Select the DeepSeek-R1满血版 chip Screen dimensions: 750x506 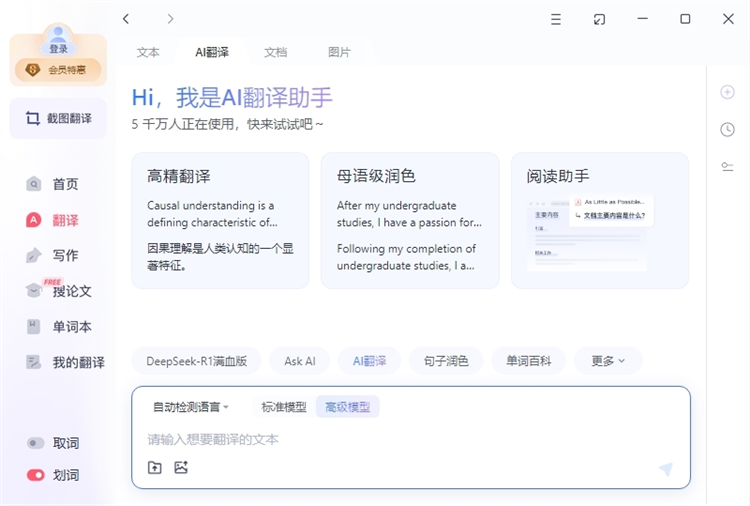tap(197, 361)
